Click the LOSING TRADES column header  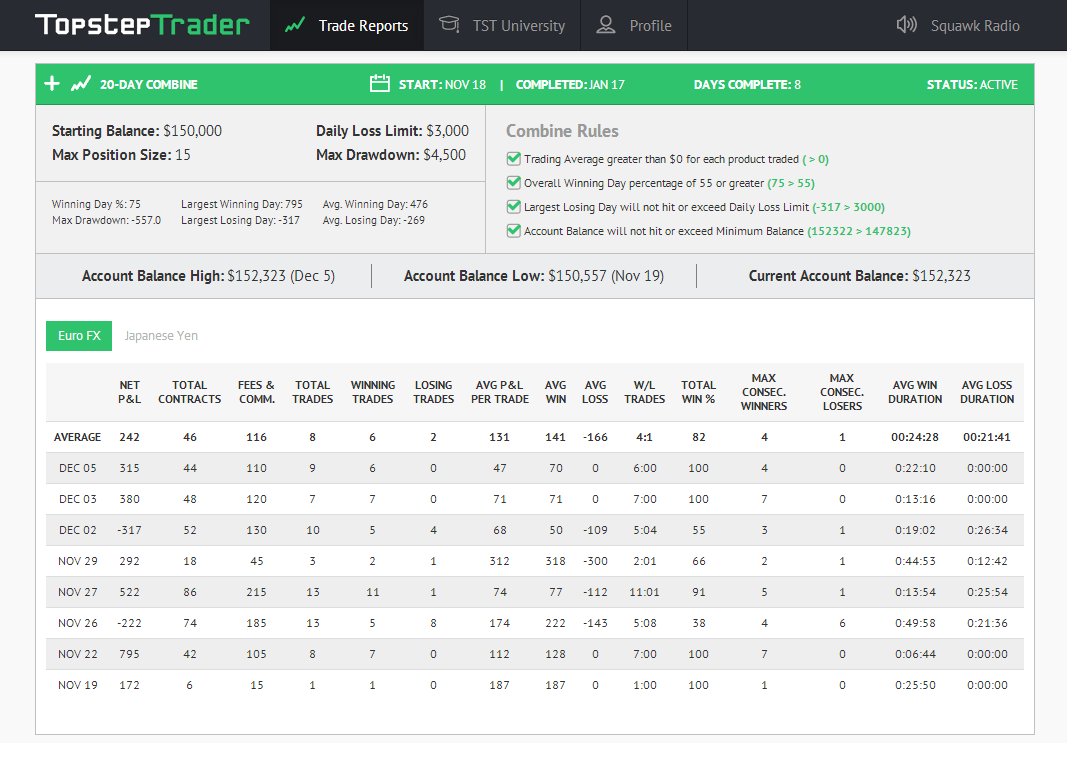433,392
